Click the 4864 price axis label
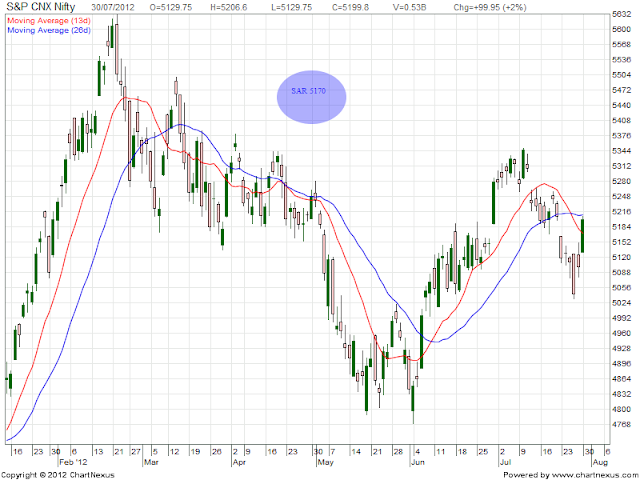This screenshot has height=480, width=640. 622,379
